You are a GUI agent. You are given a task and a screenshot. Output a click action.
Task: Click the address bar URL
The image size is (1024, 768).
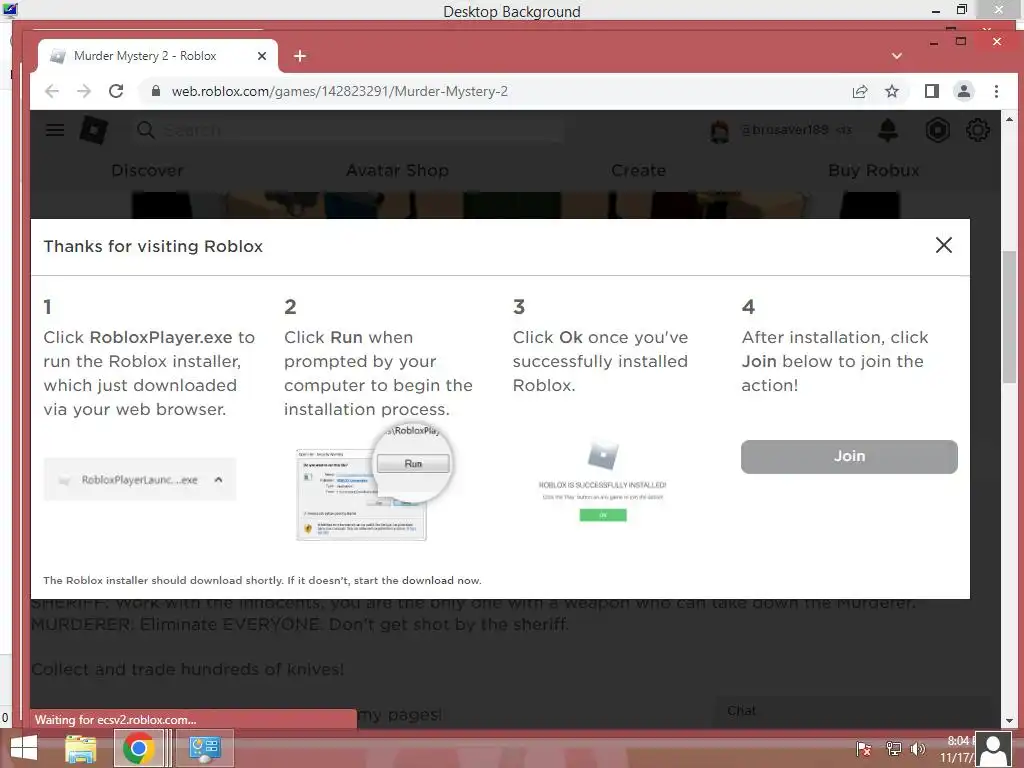click(x=340, y=91)
